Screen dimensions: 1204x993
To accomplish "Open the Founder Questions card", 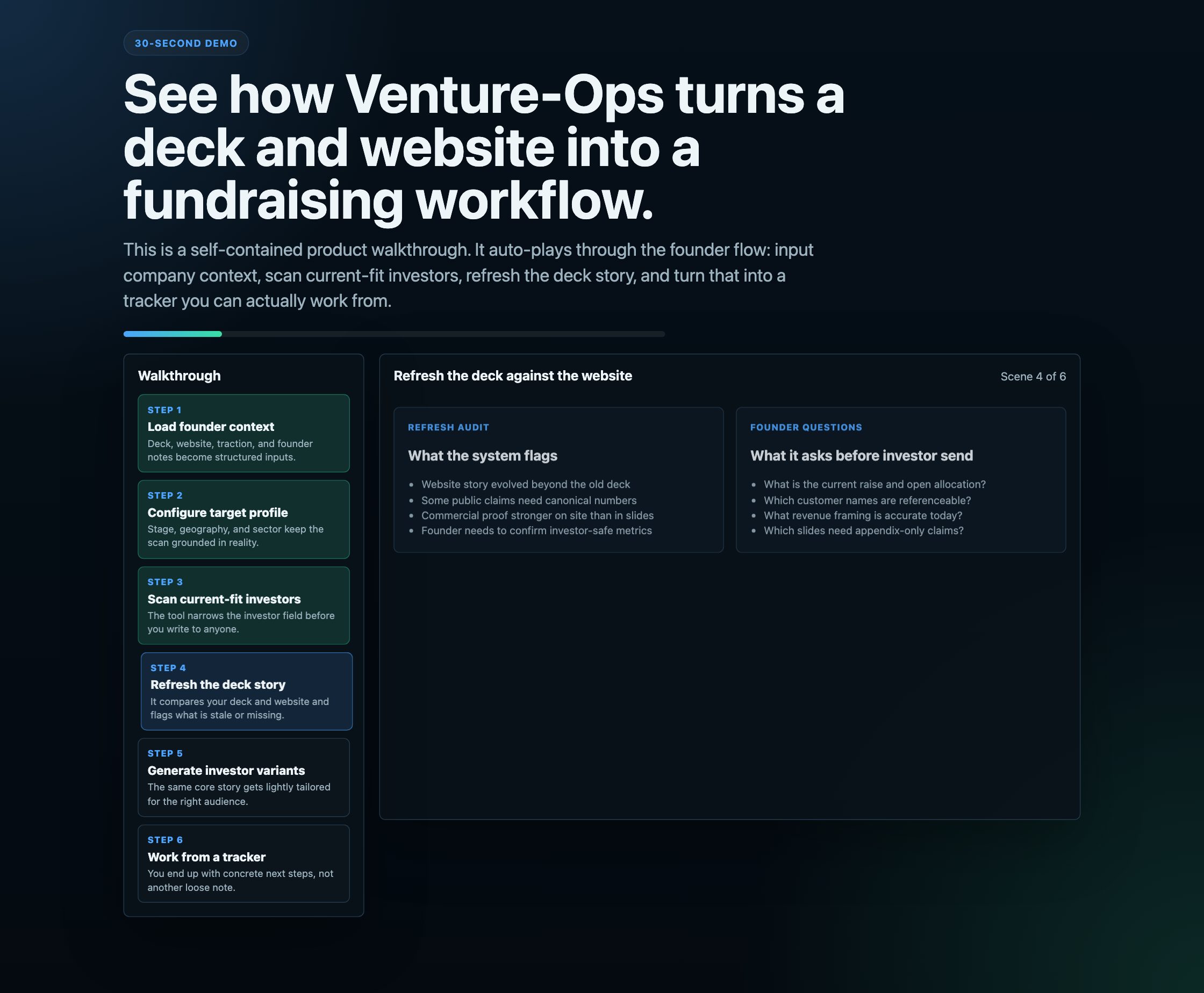I will pos(901,480).
